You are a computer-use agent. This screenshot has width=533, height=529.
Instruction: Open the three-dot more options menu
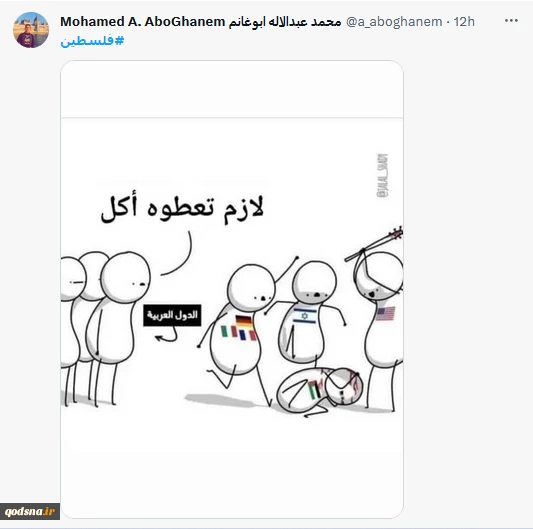click(511, 21)
